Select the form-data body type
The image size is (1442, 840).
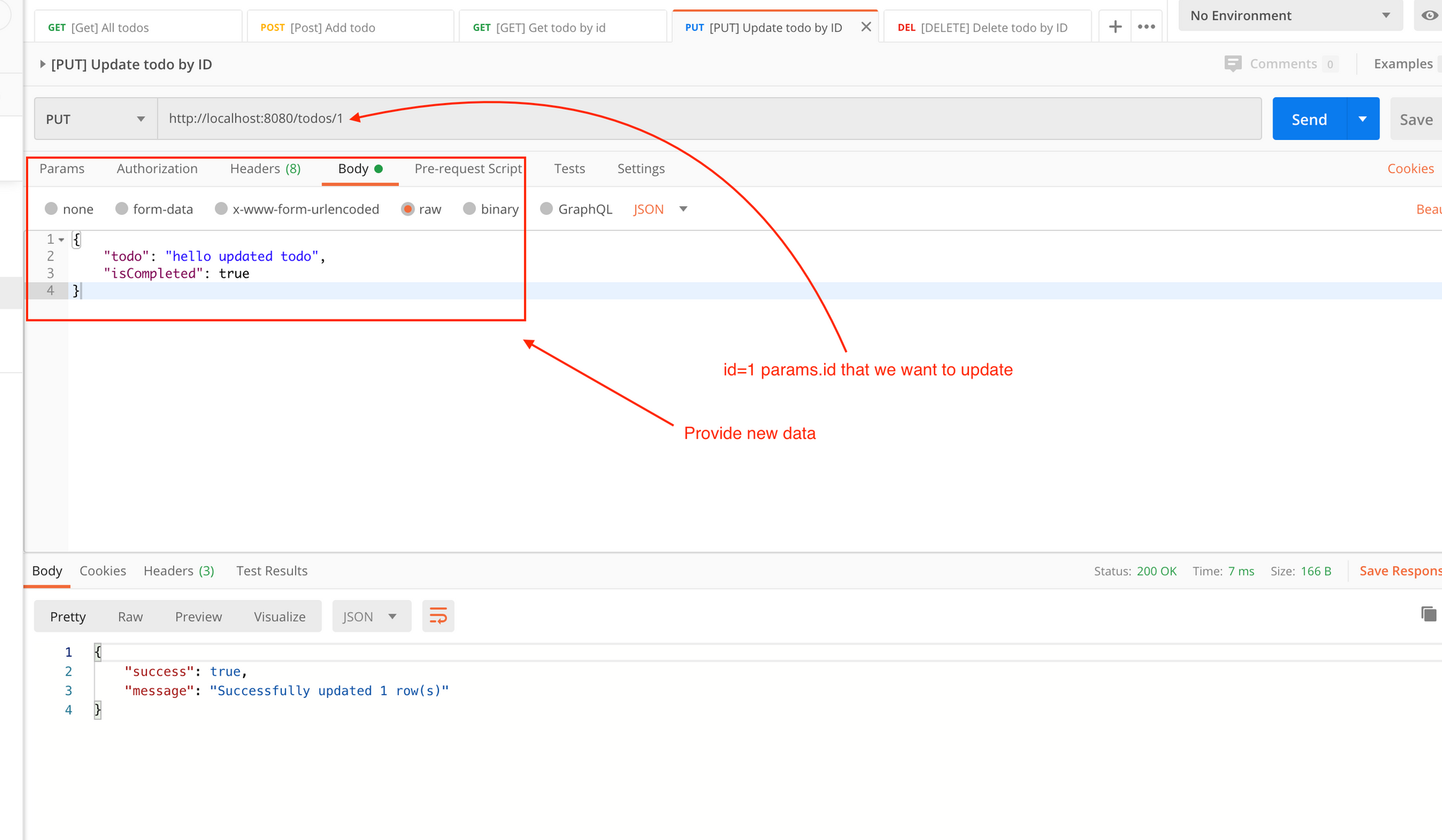coord(121,208)
